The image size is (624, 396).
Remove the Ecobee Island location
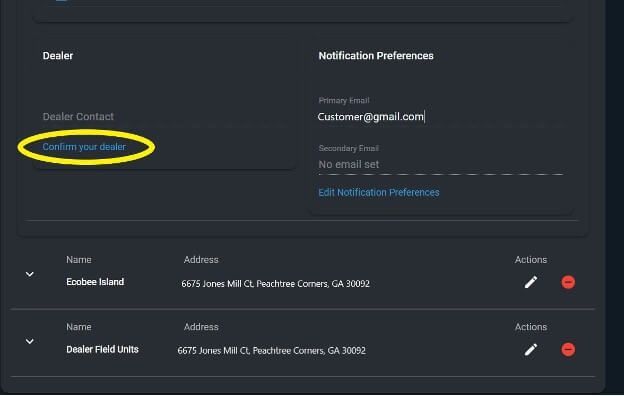point(568,282)
